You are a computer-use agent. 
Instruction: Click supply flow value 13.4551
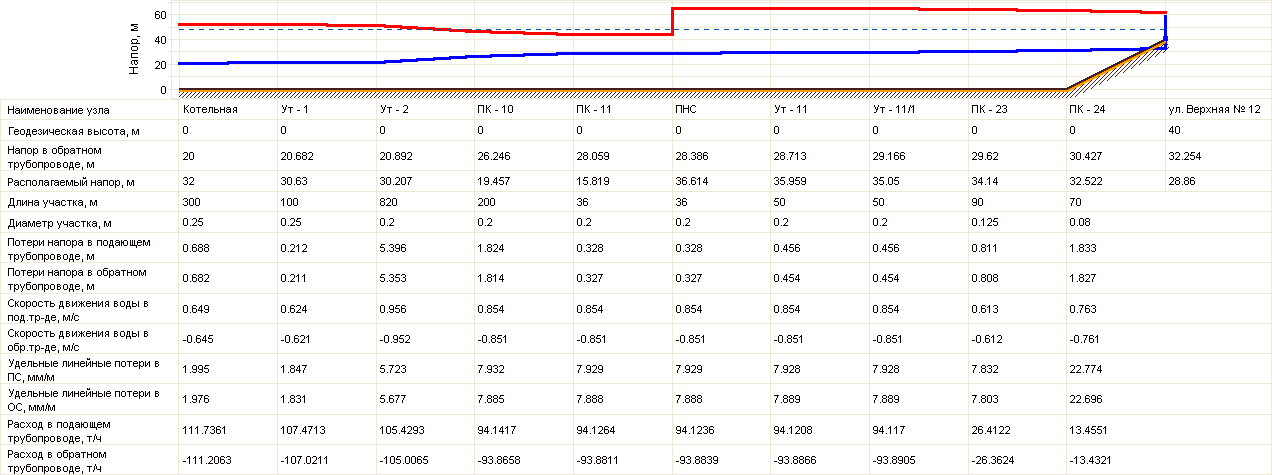(1090, 431)
